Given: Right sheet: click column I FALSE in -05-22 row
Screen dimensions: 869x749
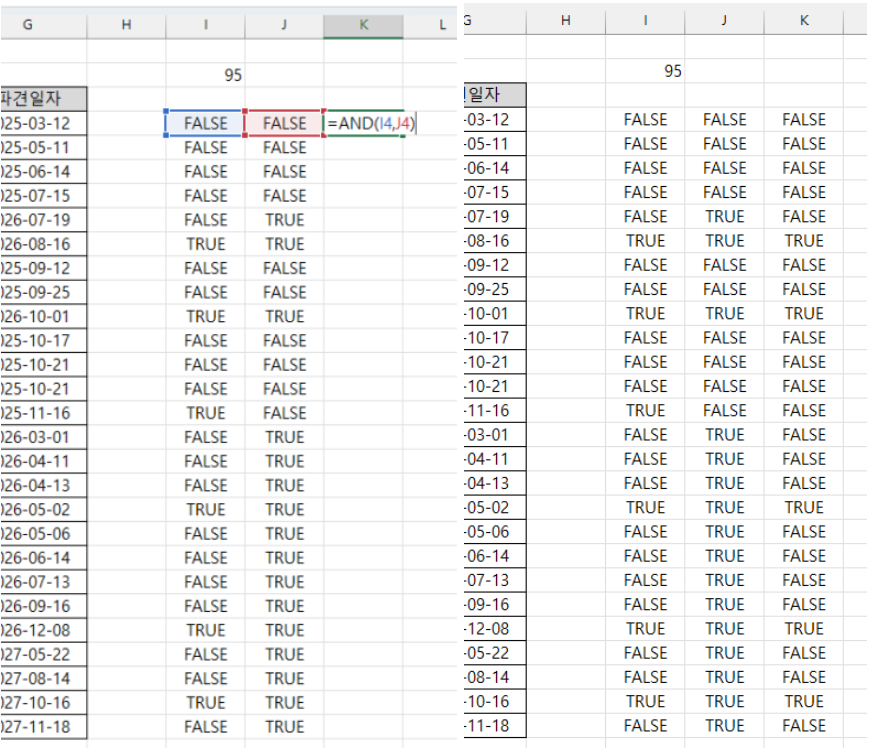Looking at the screenshot, I should point(645,653).
